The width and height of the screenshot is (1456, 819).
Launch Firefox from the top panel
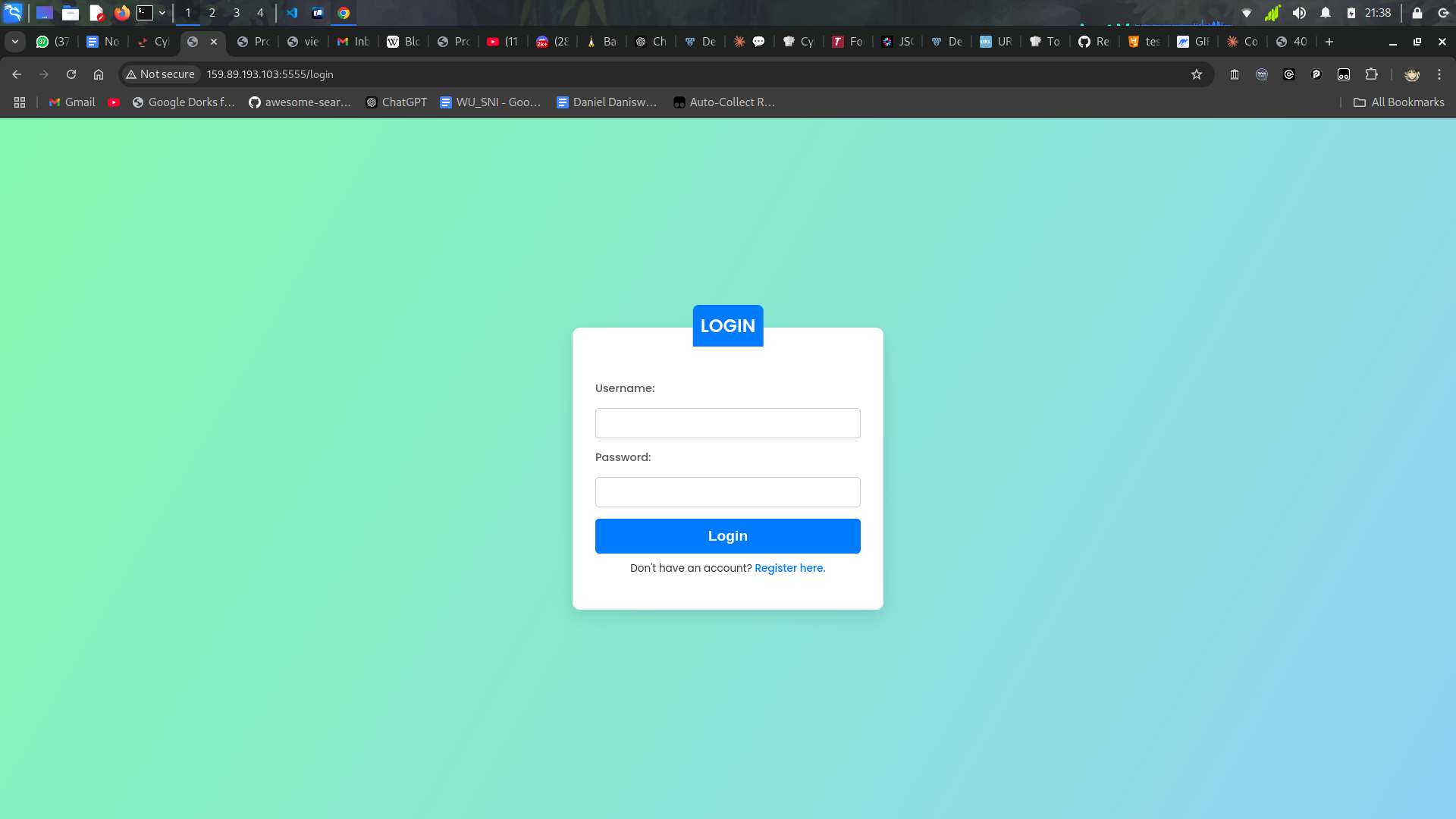click(121, 13)
